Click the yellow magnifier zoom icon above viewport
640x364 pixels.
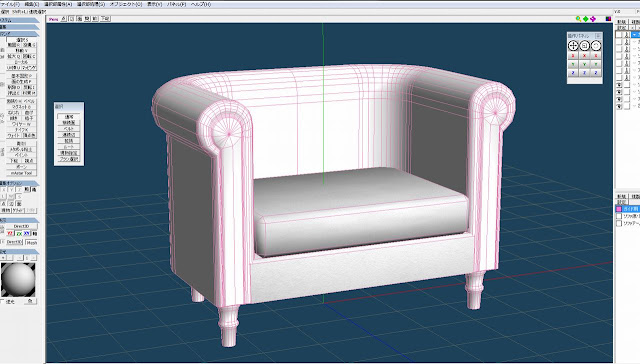coord(578,19)
